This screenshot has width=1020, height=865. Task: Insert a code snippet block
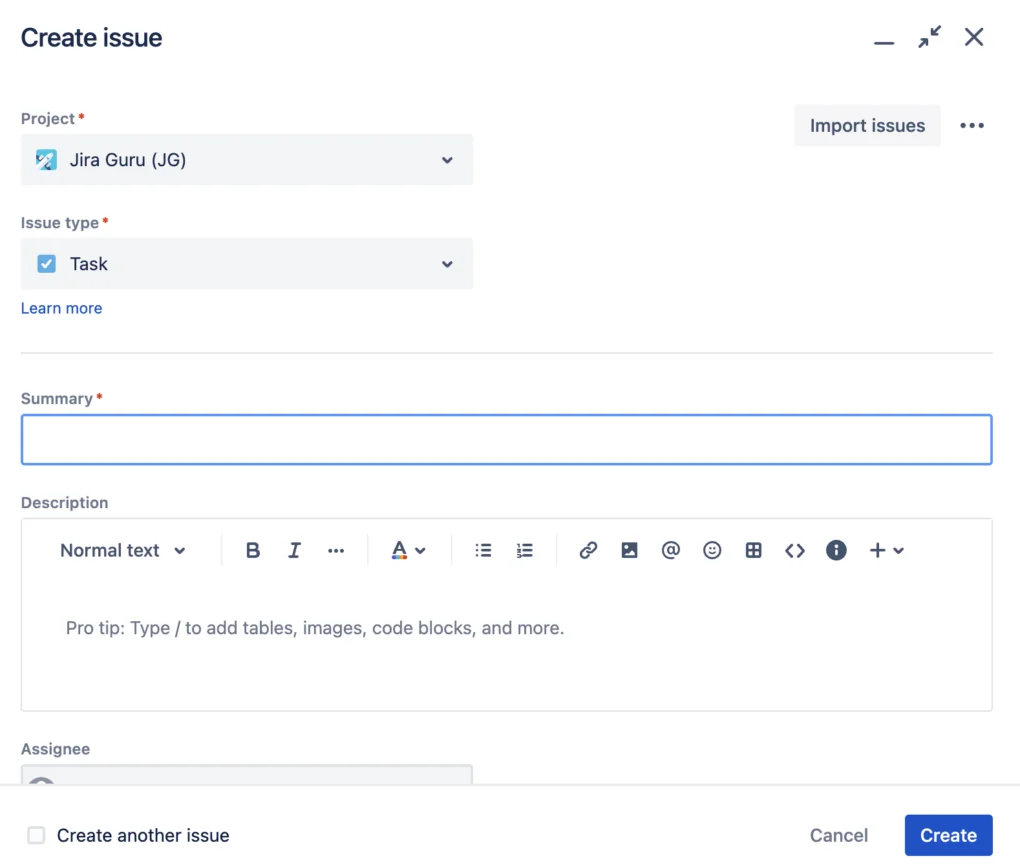click(795, 550)
